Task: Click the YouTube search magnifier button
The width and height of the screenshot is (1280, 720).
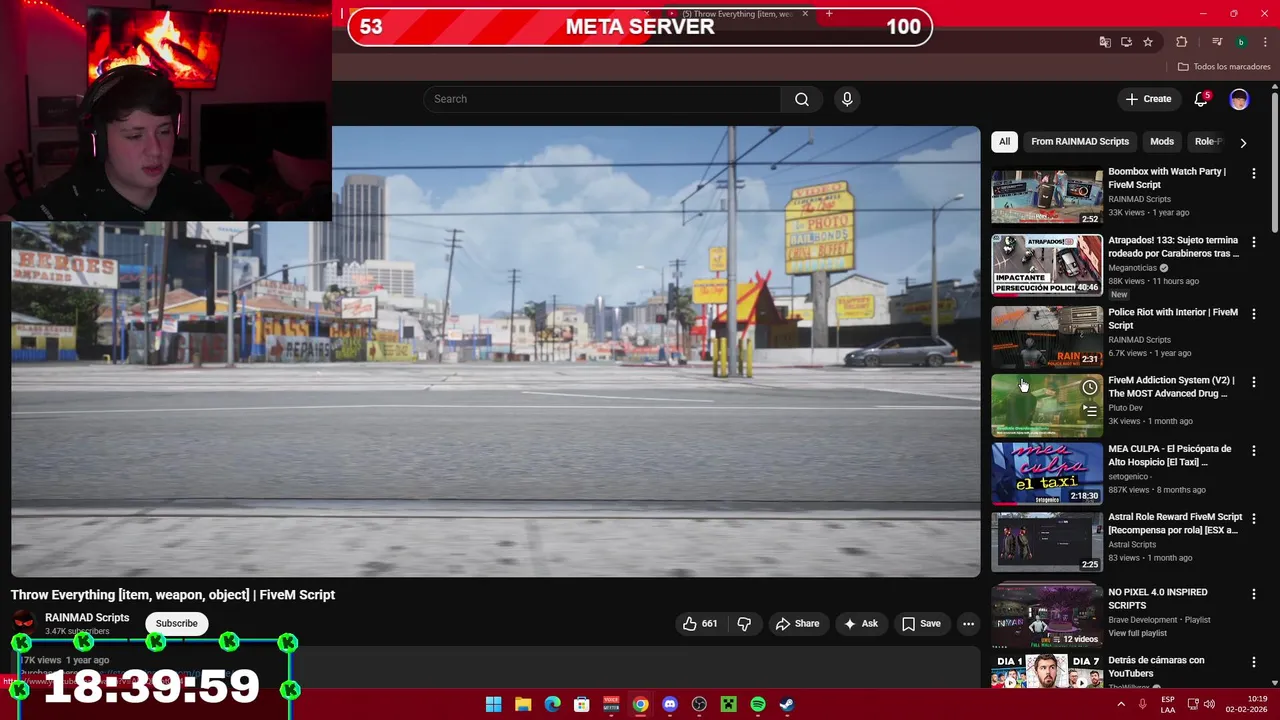Action: click(802, 99)
